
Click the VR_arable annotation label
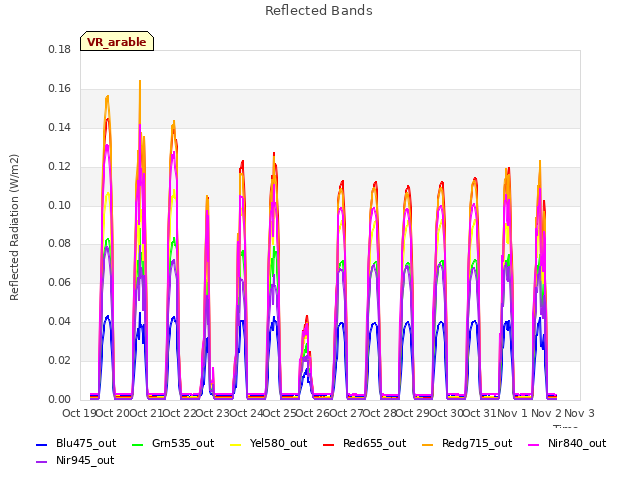[x=117, y=42]
